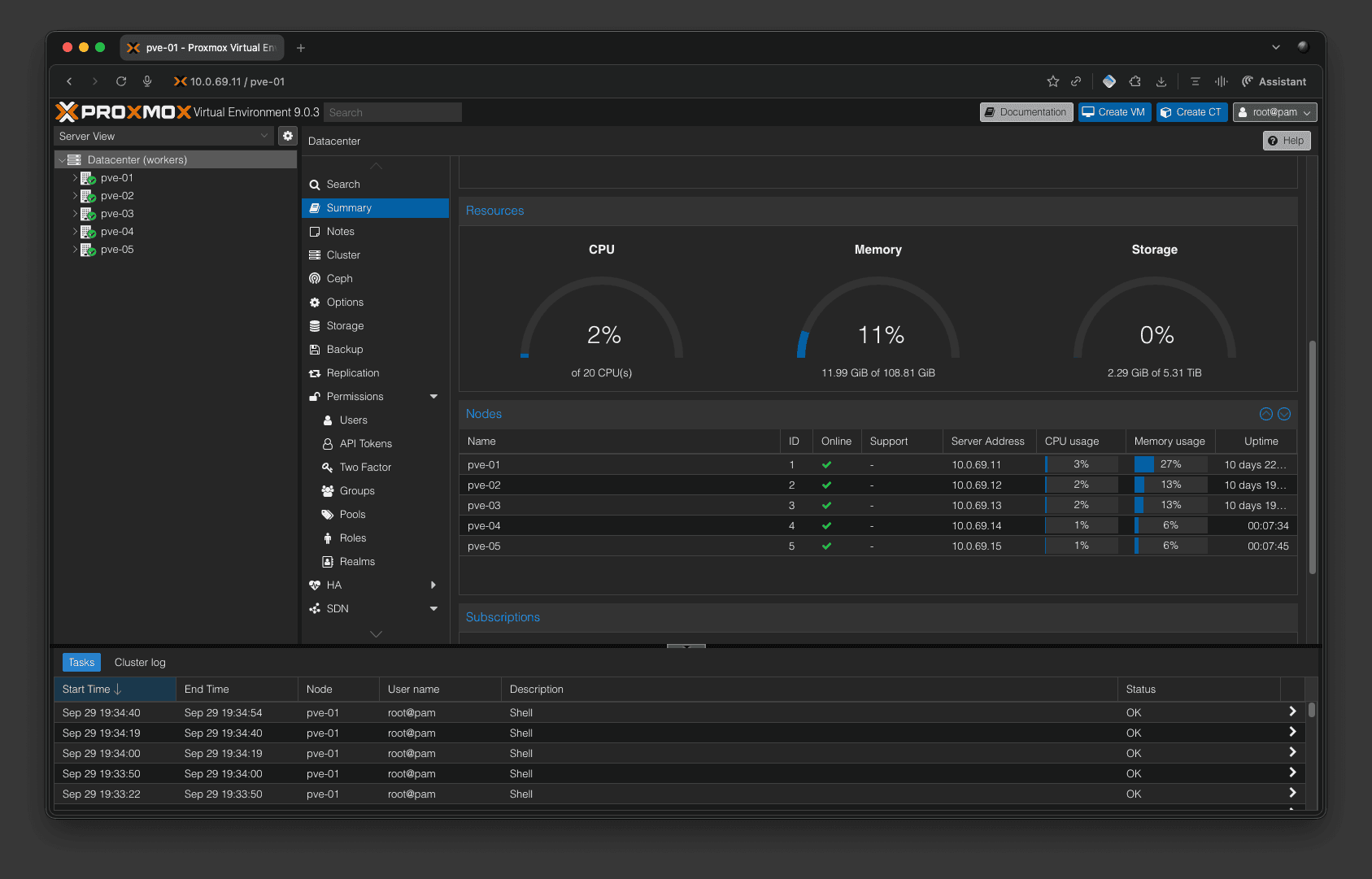
Task: Open the root@pam user menu
Action: (x=1274, y=112)
